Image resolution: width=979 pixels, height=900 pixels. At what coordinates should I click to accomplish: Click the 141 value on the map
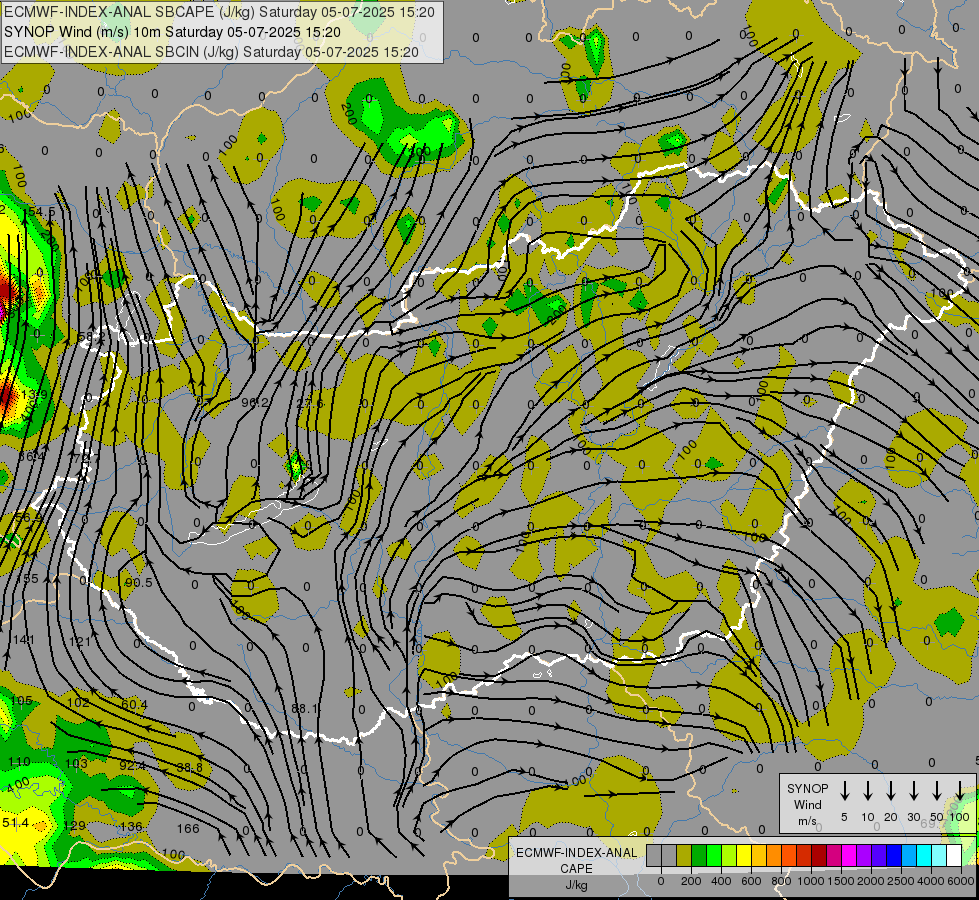[x=24, y=640]
